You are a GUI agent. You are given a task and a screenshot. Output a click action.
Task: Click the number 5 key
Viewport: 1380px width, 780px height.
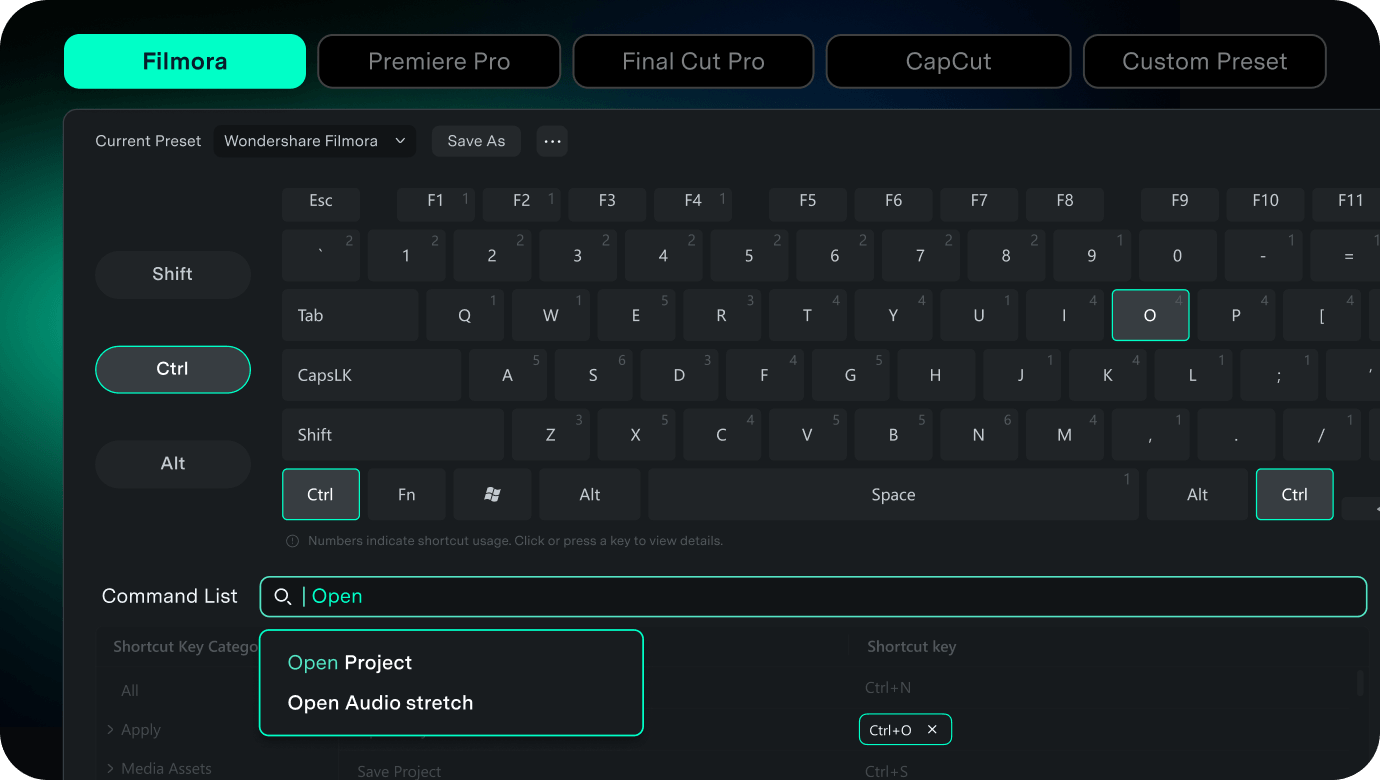click(x=749, y=256)
